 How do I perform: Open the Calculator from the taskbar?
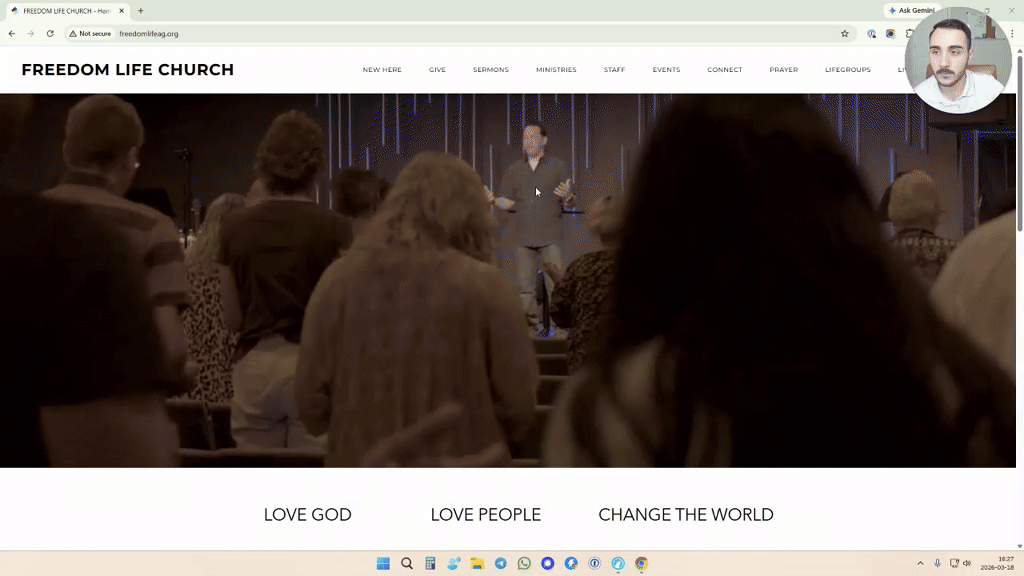[x=430, y=564]
